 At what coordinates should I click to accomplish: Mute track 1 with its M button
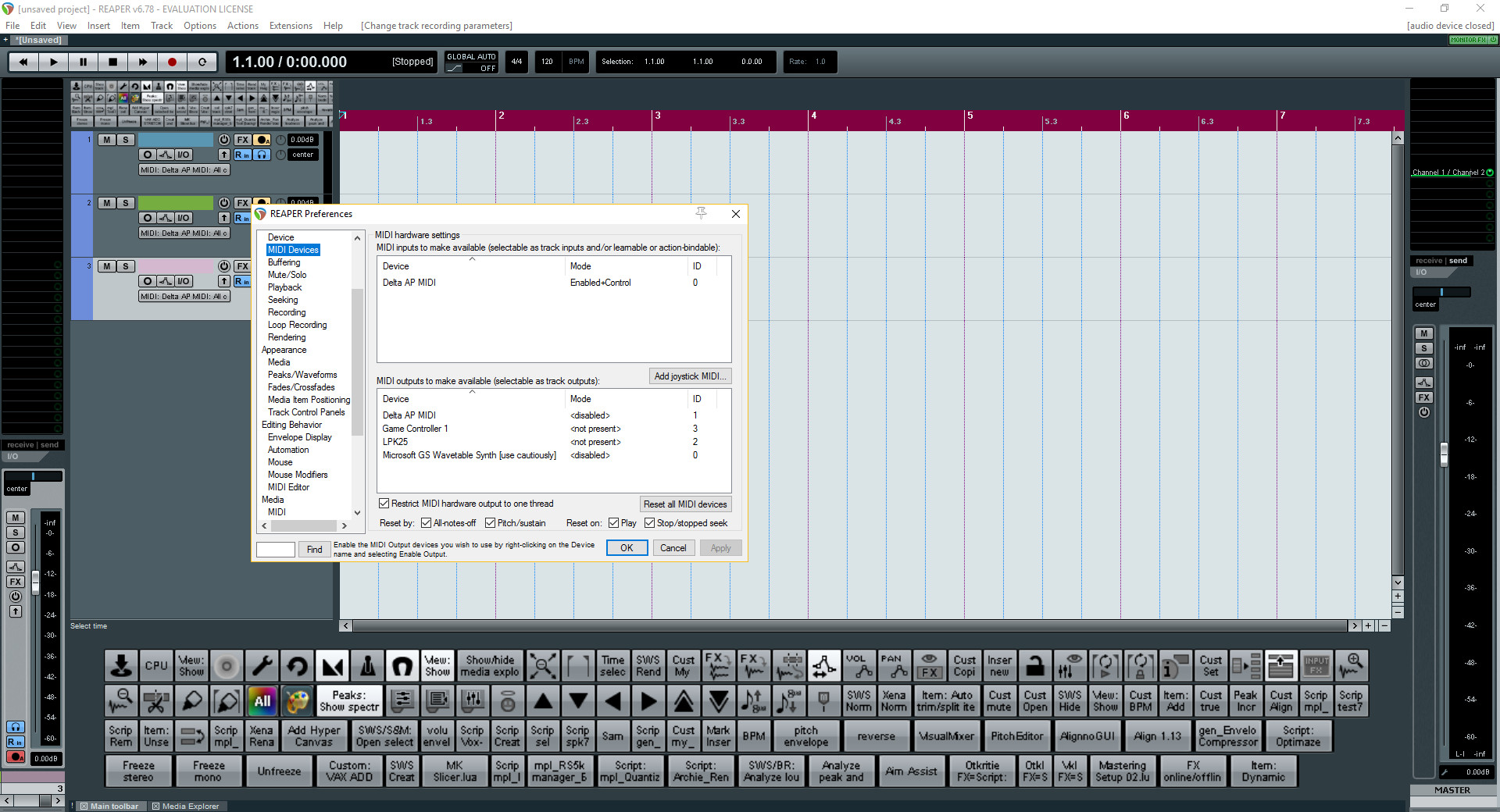pyautogui.click(x=107, y=140)
